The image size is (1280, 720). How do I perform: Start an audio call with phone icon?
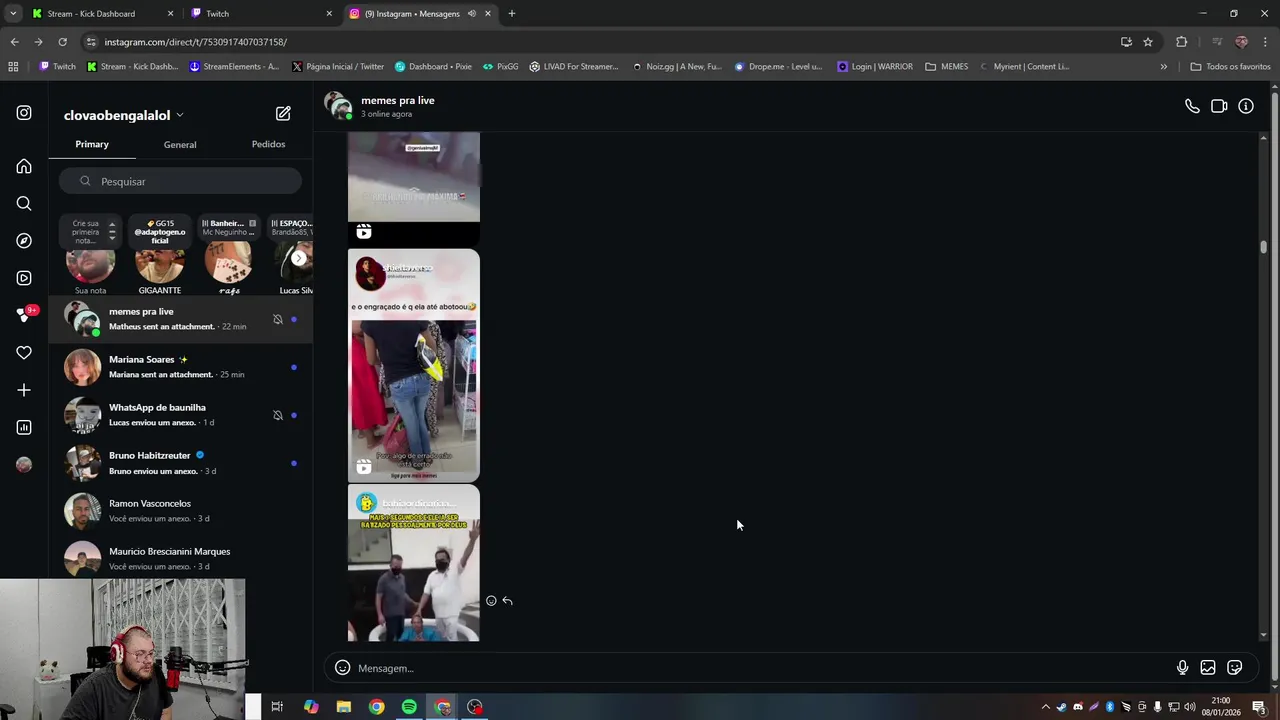[x=1192, y=106]
